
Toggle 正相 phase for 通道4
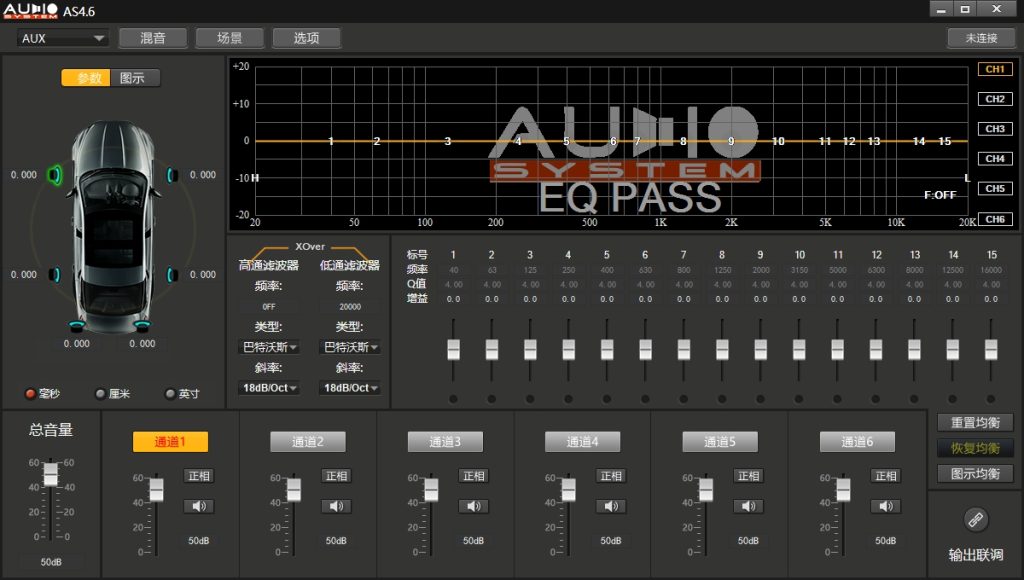coord(611,476)
